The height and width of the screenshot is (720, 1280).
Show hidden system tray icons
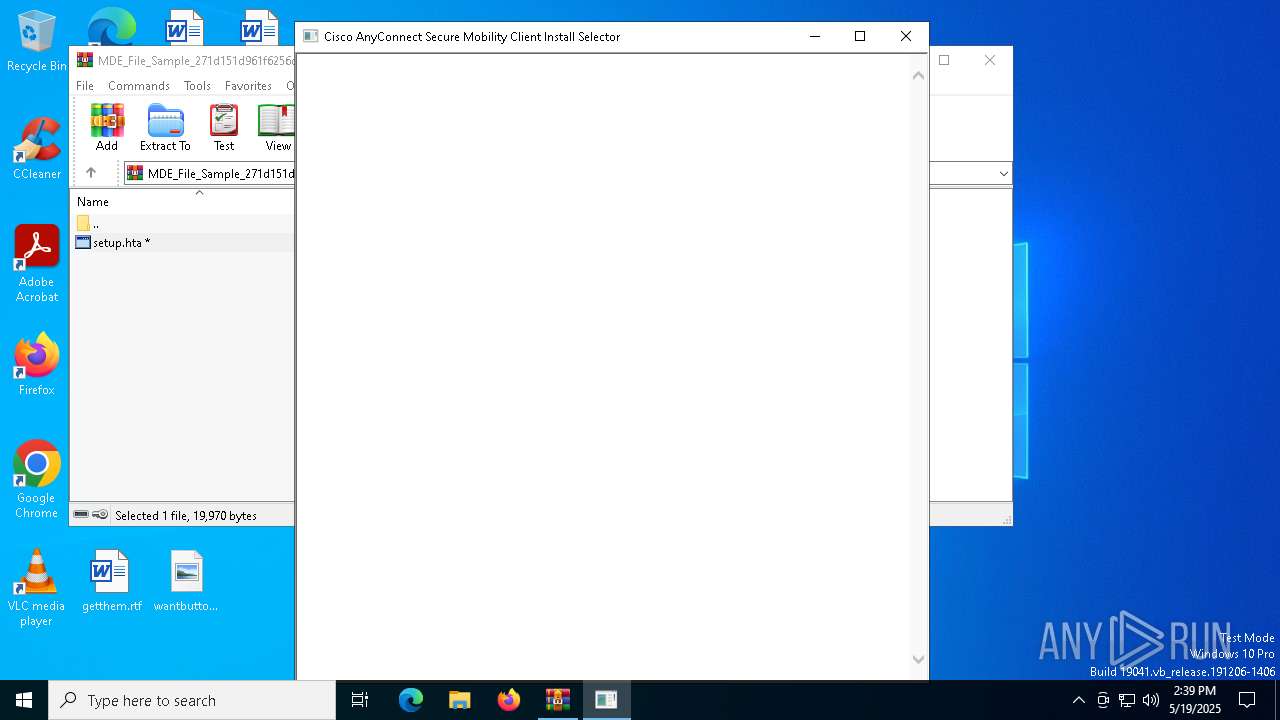(x=1078, y=700)
